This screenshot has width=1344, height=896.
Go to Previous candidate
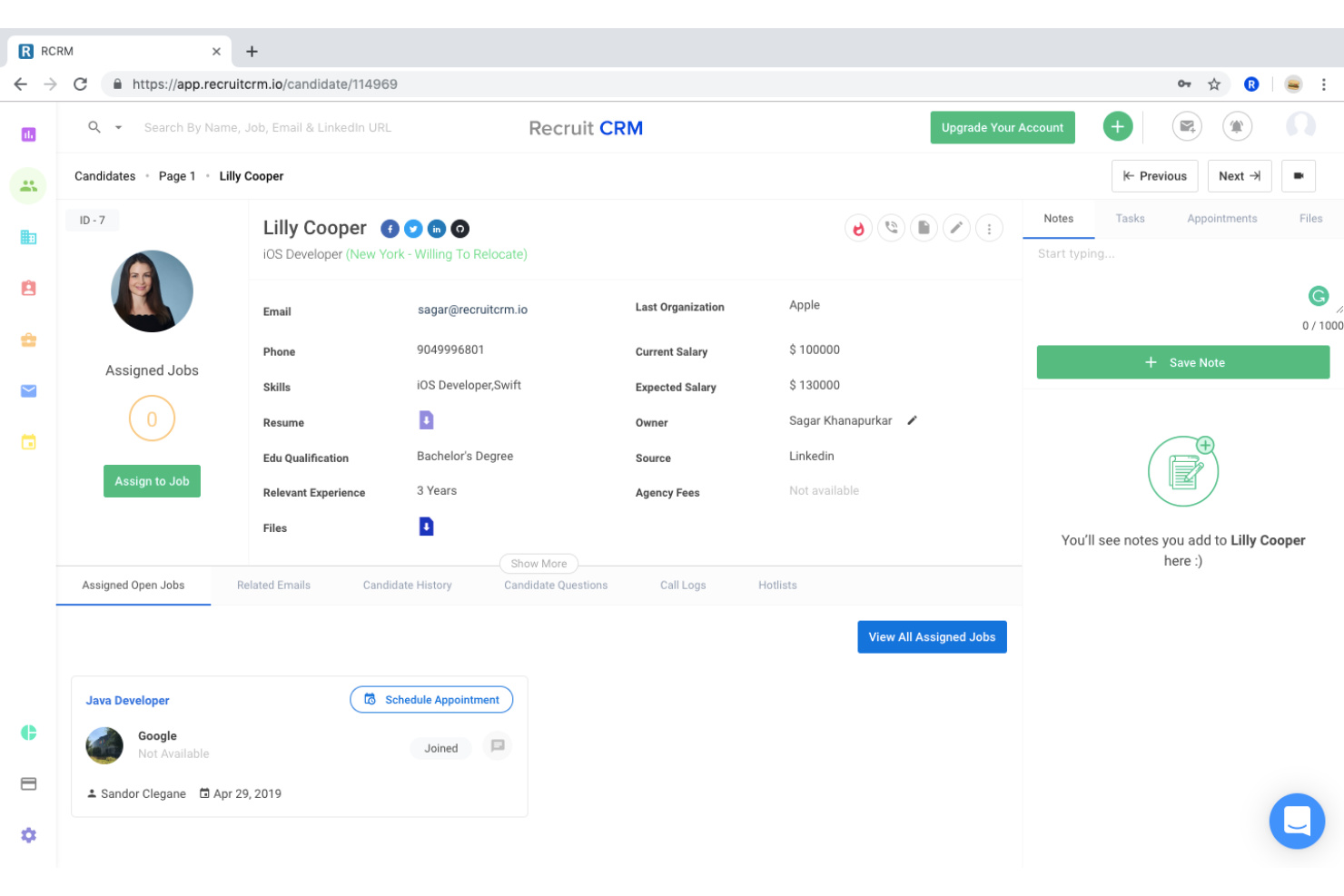point(1155,176)
